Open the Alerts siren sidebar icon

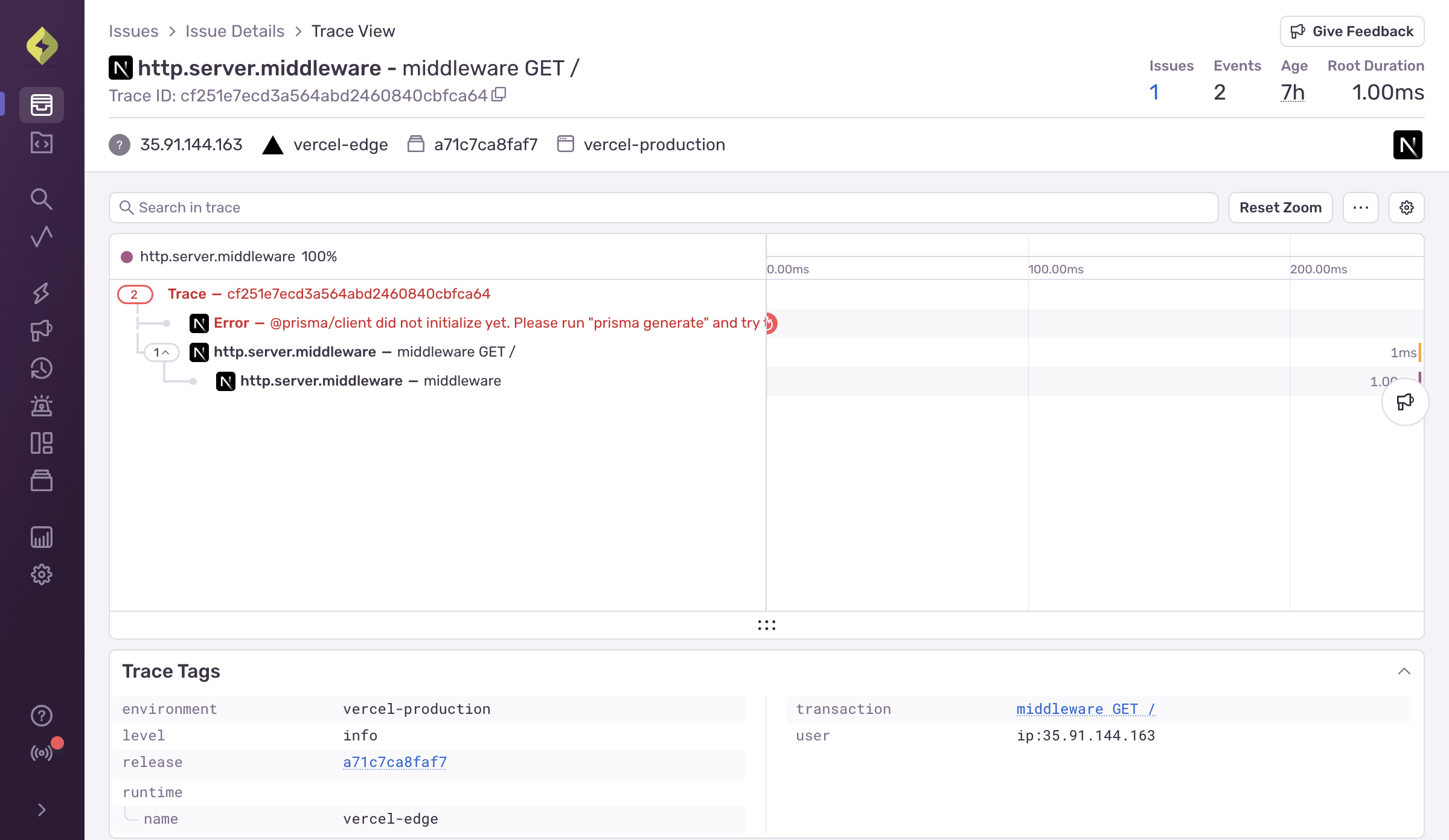(42, 406)
